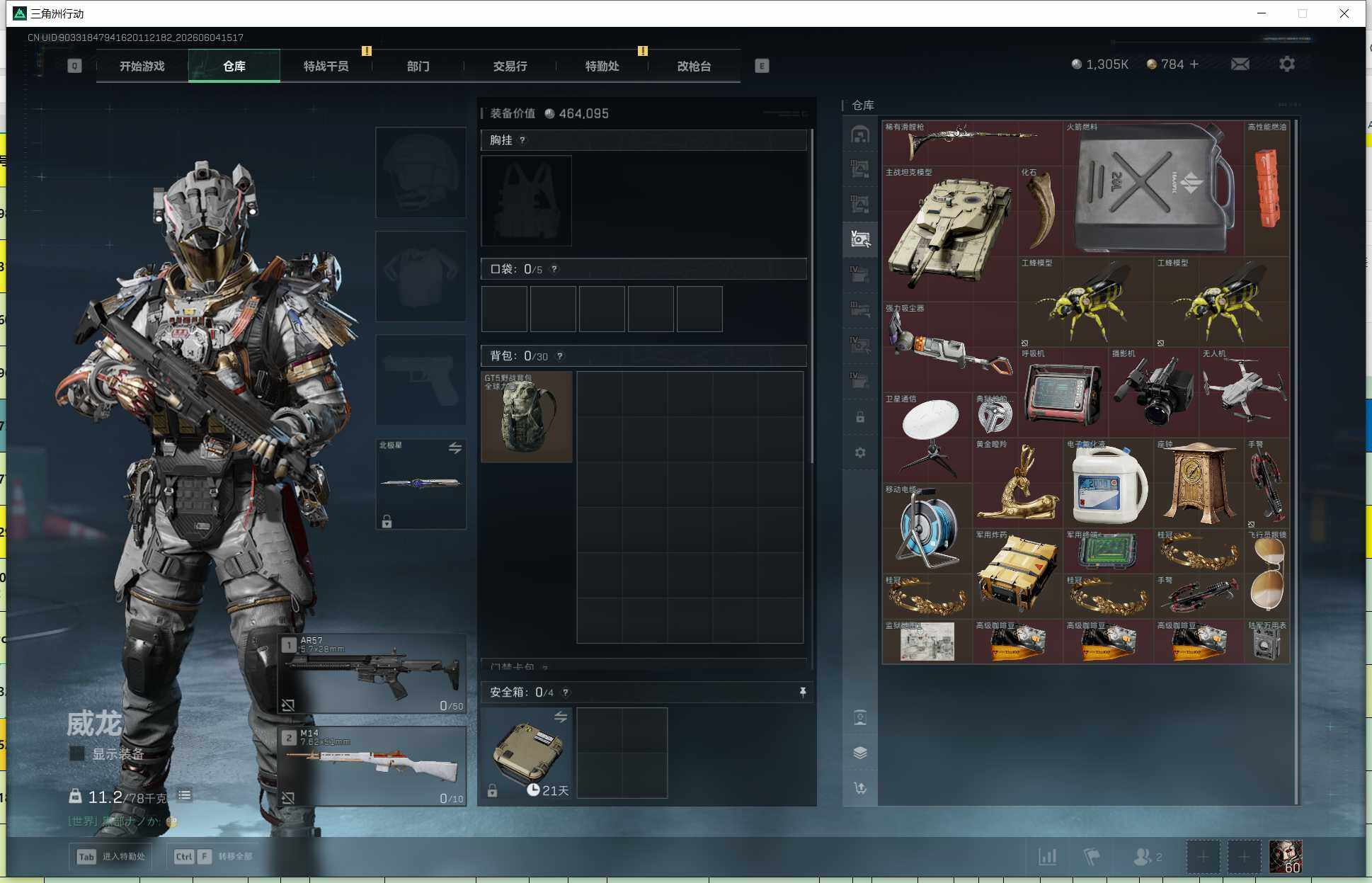Viewport: 1372px width, 883px height.
Task: Select the main stash icon in warehouse sidebar
Action: click(860, 135)
